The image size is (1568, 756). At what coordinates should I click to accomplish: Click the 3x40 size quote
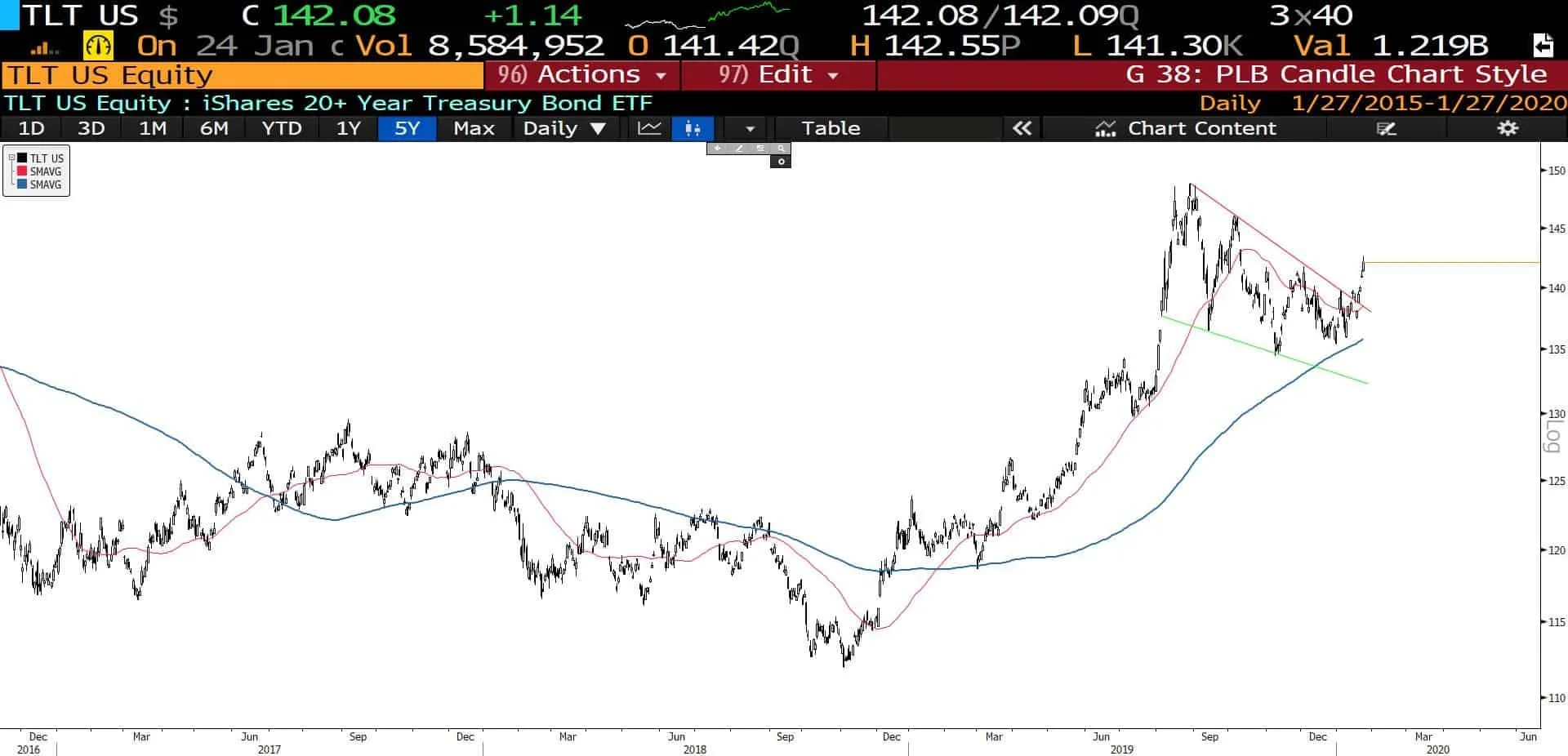click(x=1311, y=16)
